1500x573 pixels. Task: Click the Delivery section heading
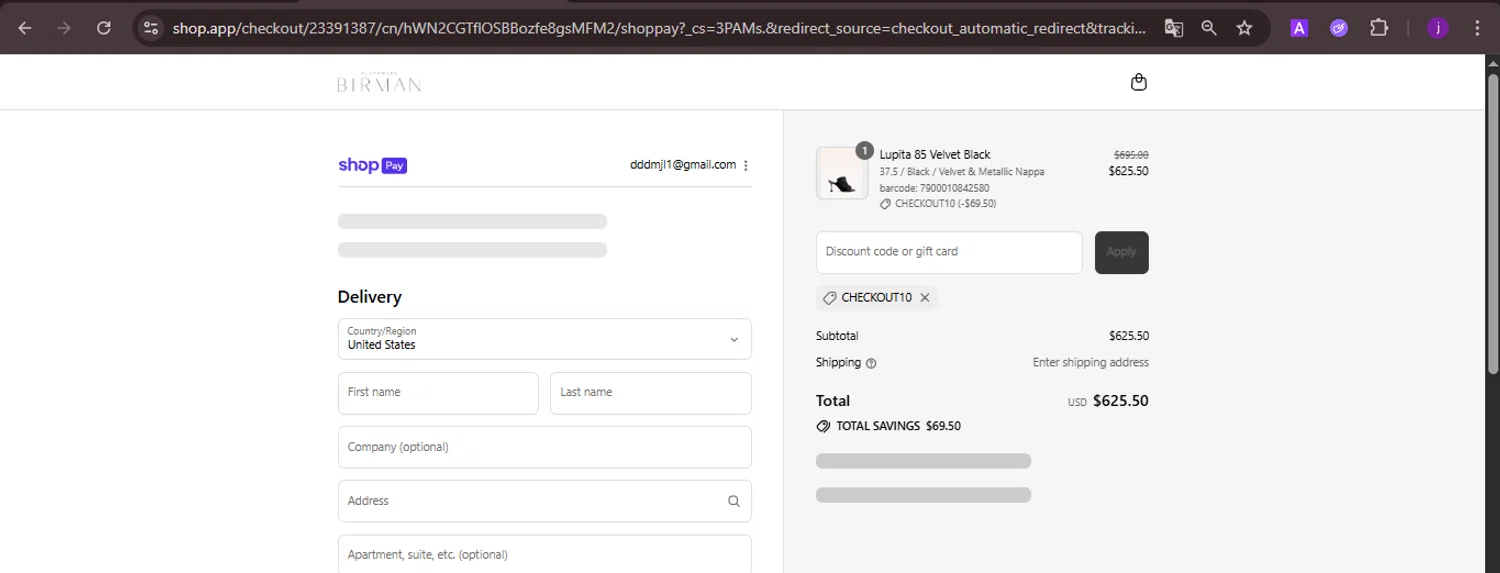pos(370,297)
